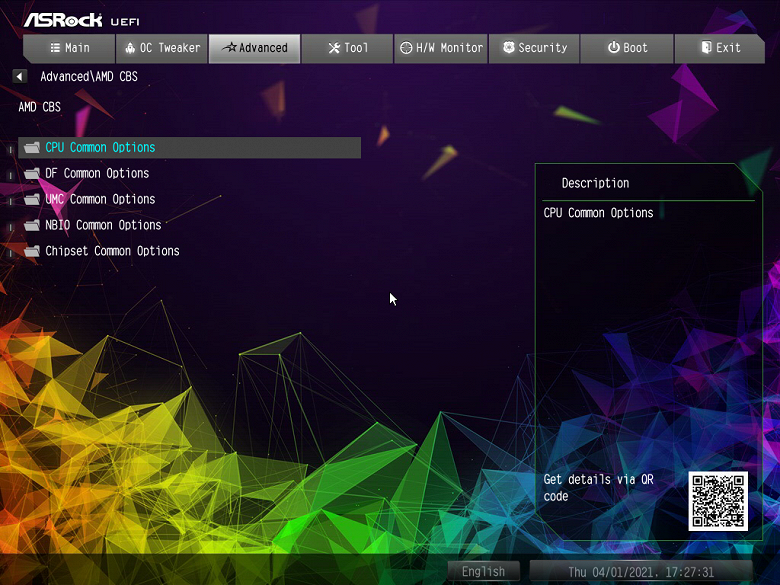Switch to the Boot tab
The width and height of the screenshot is (780, 585).
(x=627, y=48)
